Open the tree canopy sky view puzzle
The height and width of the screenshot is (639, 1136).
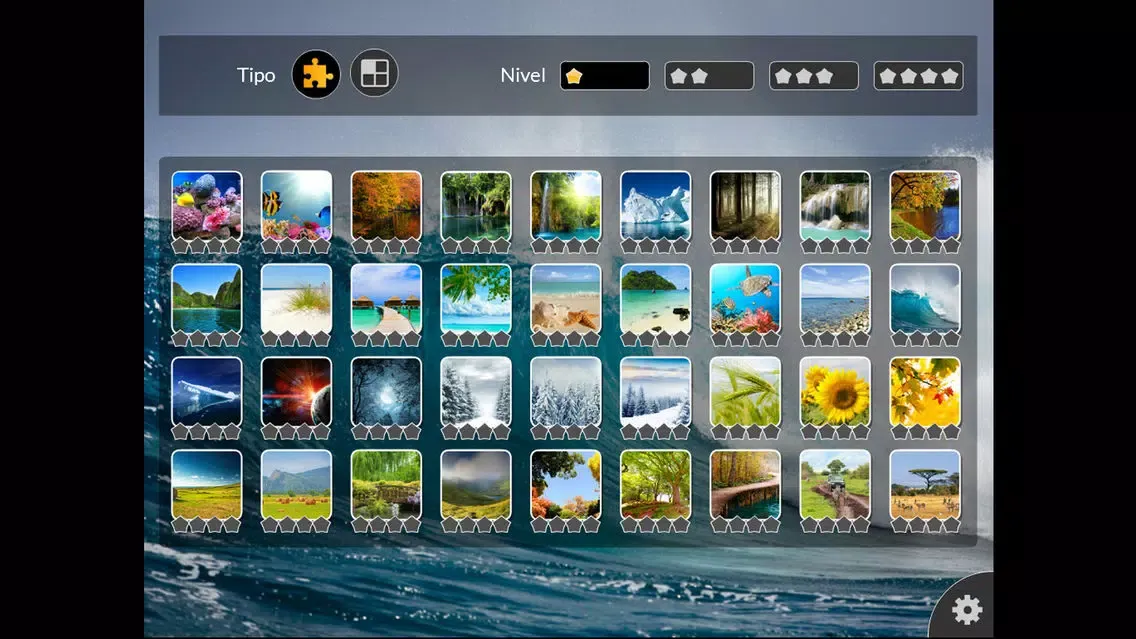pyautogui.click(x=566, y=485)
